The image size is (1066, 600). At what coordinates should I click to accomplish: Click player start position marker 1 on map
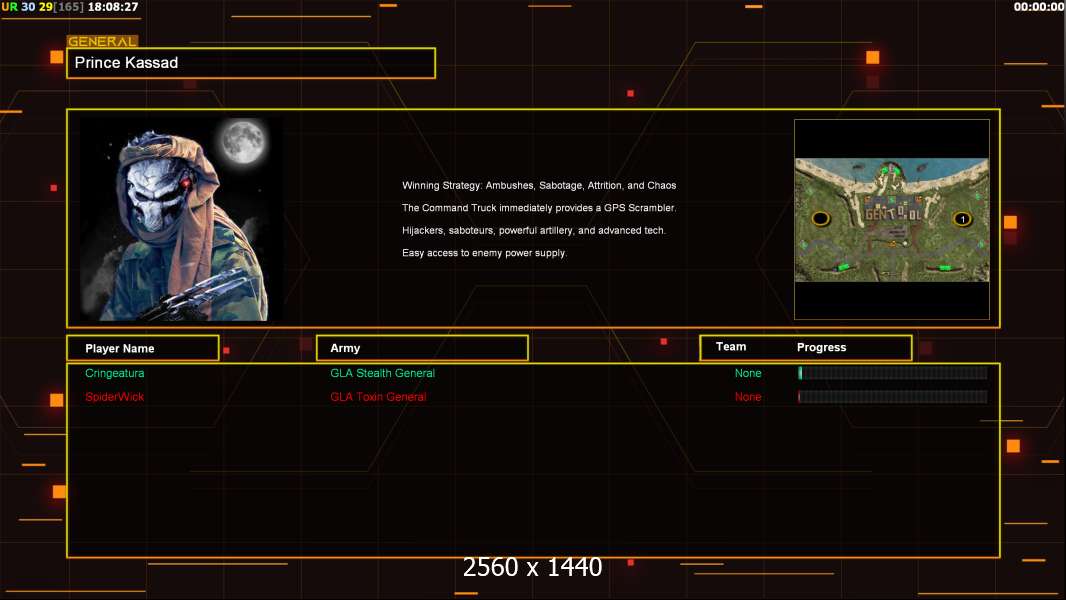click(x=962, y=219)
